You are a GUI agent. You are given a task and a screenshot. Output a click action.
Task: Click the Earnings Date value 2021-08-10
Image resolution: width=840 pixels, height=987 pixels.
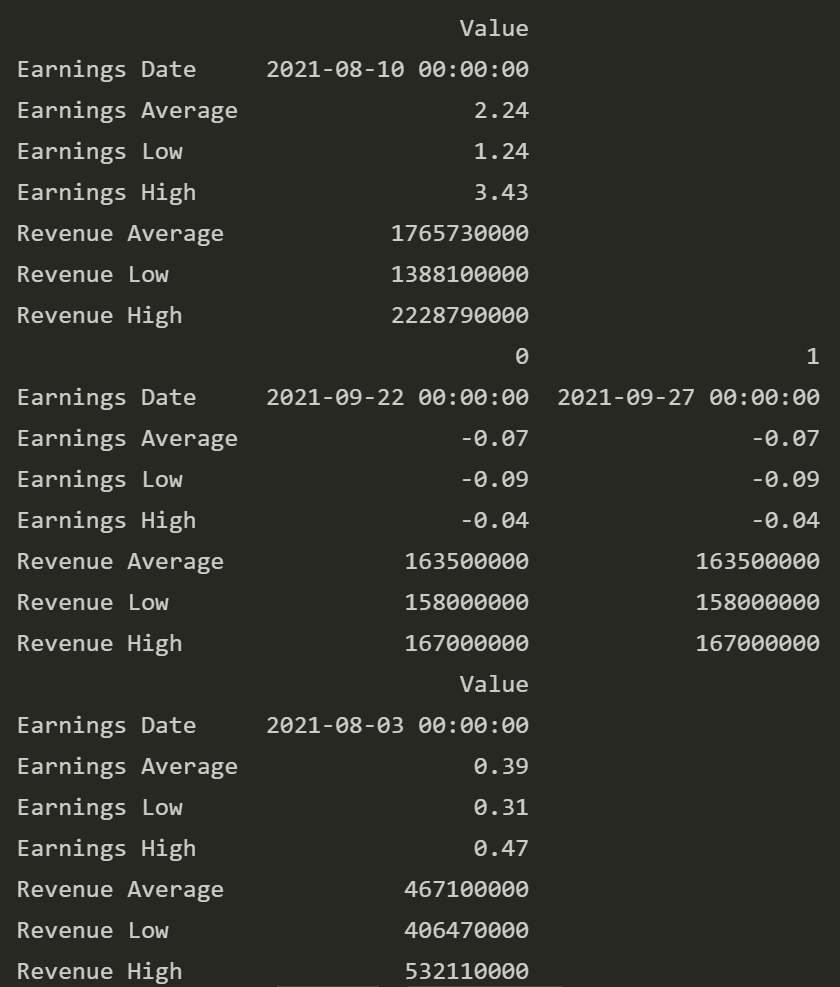click(x=398, y=69)
